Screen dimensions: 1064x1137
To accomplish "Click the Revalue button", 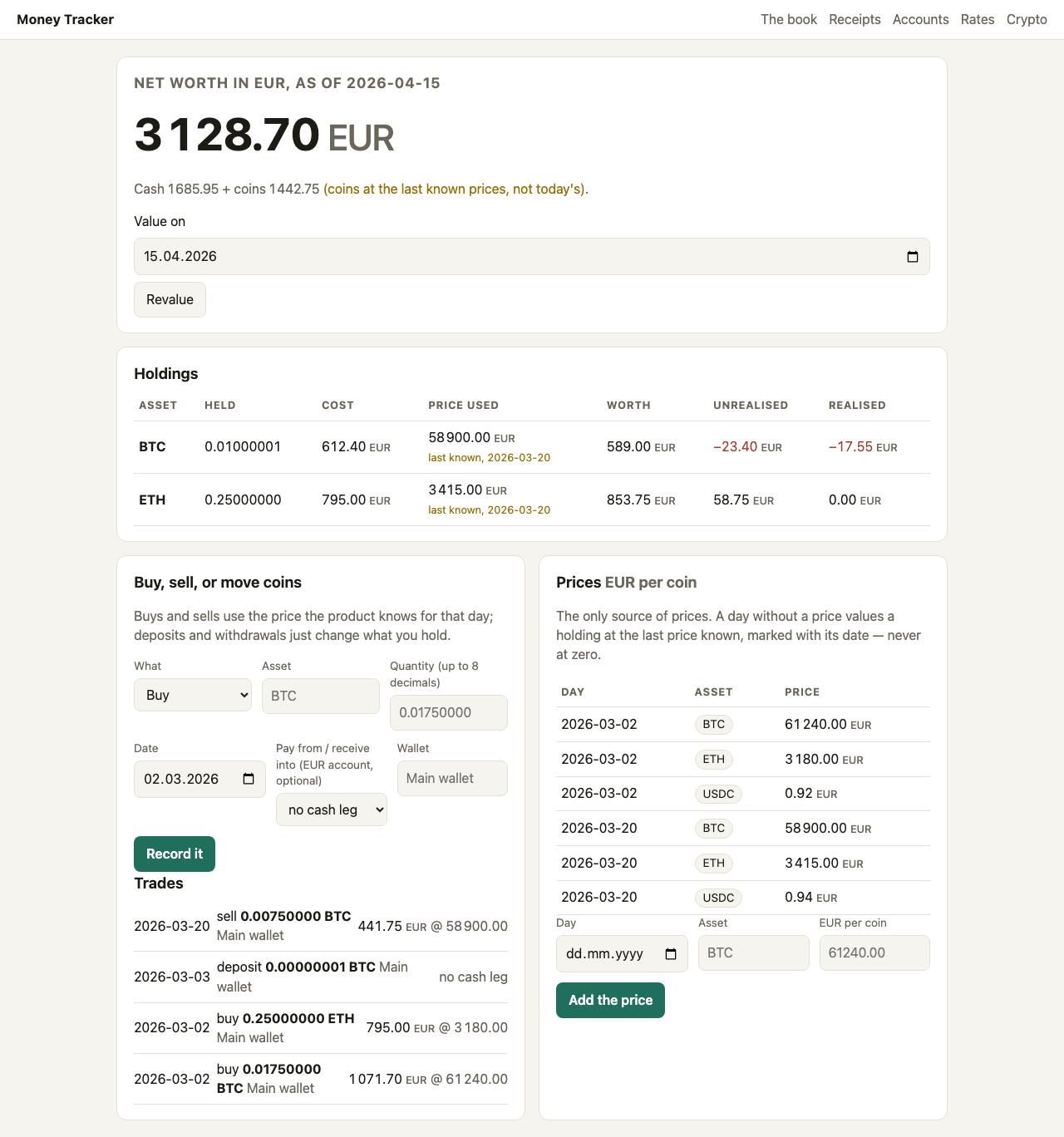I will pyautogui.click(x=170, y=299).
